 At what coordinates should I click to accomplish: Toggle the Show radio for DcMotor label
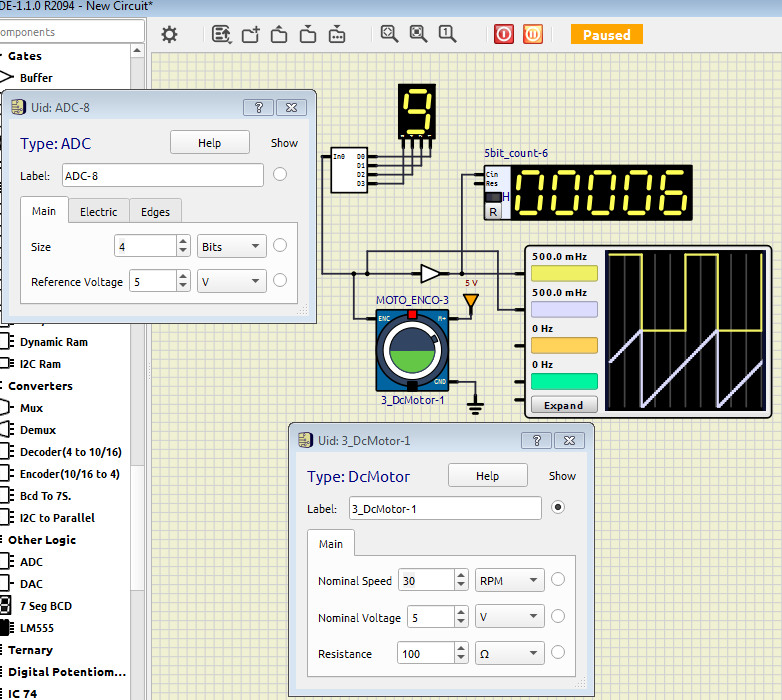pyautogui.click(x=558, y=508)
